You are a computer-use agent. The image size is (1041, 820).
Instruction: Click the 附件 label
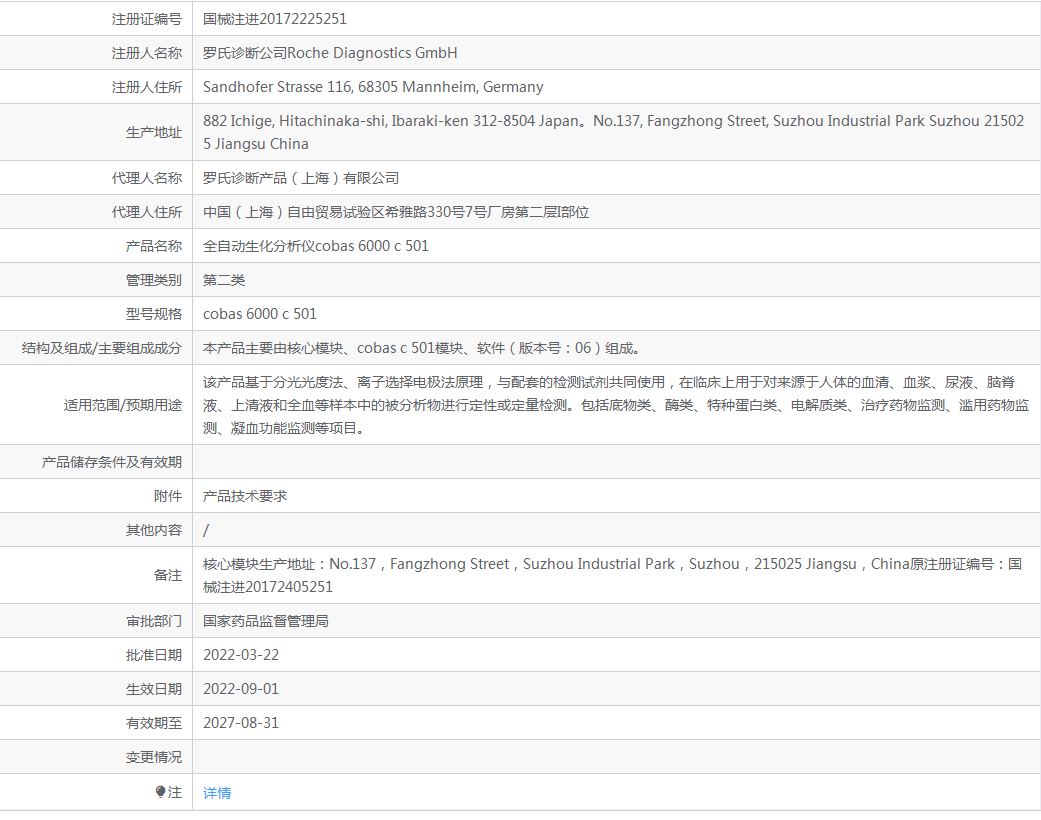click(167, 496)
